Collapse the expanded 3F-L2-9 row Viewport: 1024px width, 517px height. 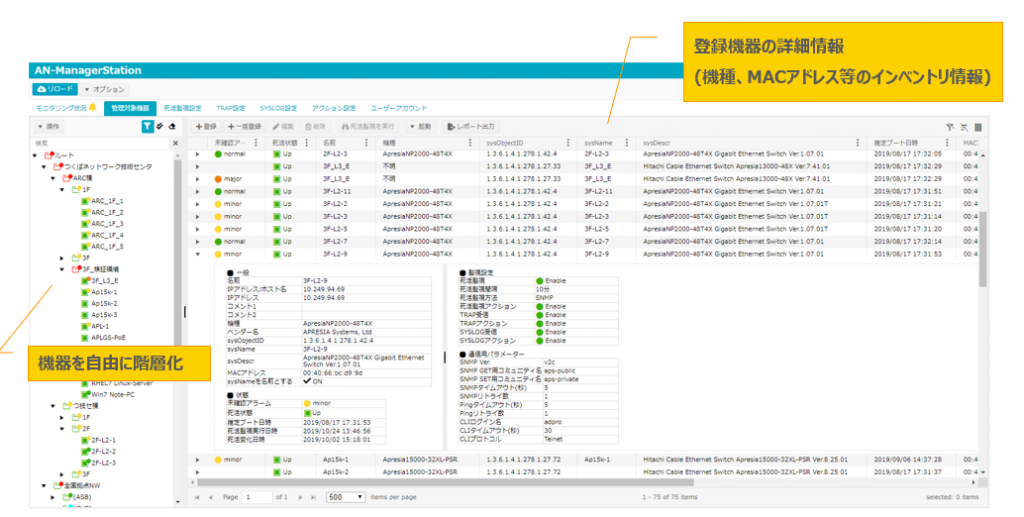click(198, 254)
